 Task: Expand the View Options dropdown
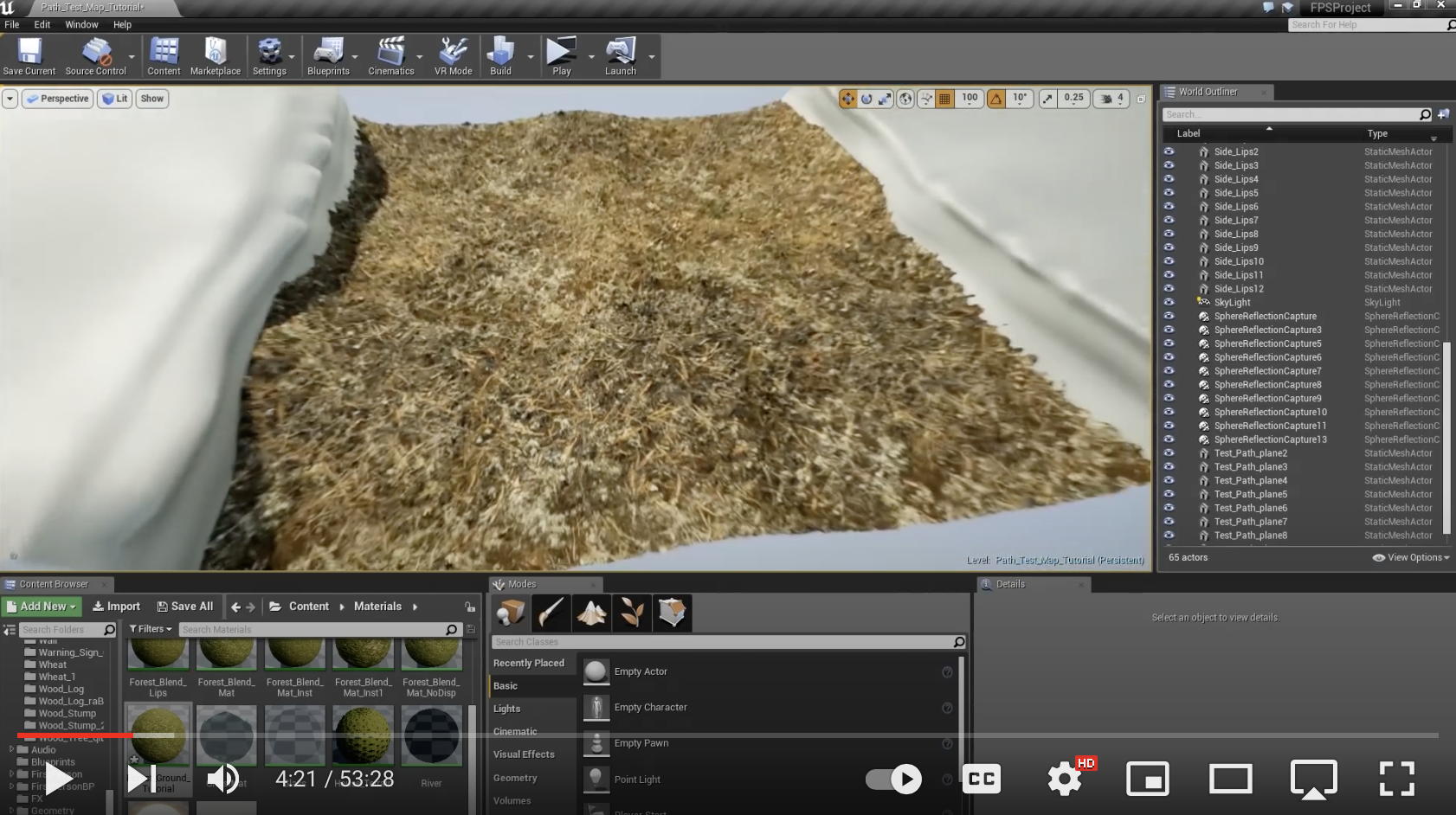[x=1411, y=558]
